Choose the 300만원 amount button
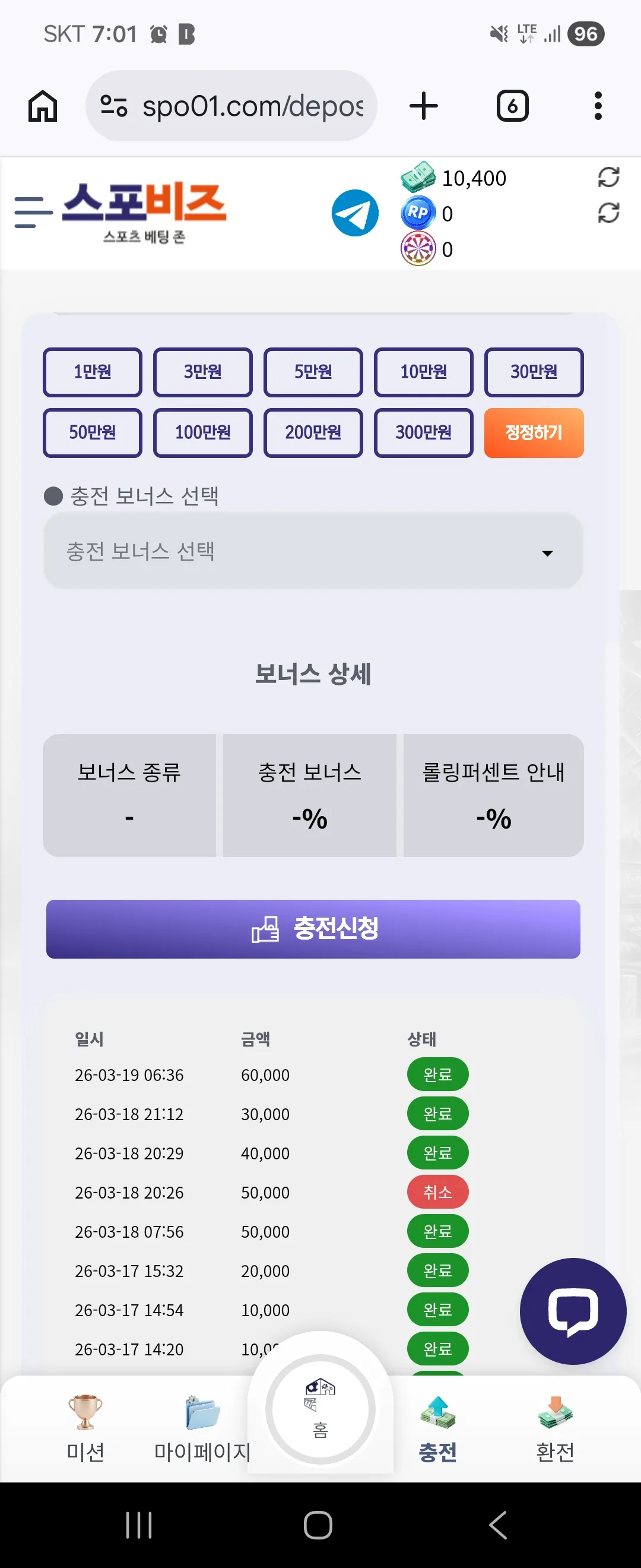 pyautogui.click(x=423, y=433)
